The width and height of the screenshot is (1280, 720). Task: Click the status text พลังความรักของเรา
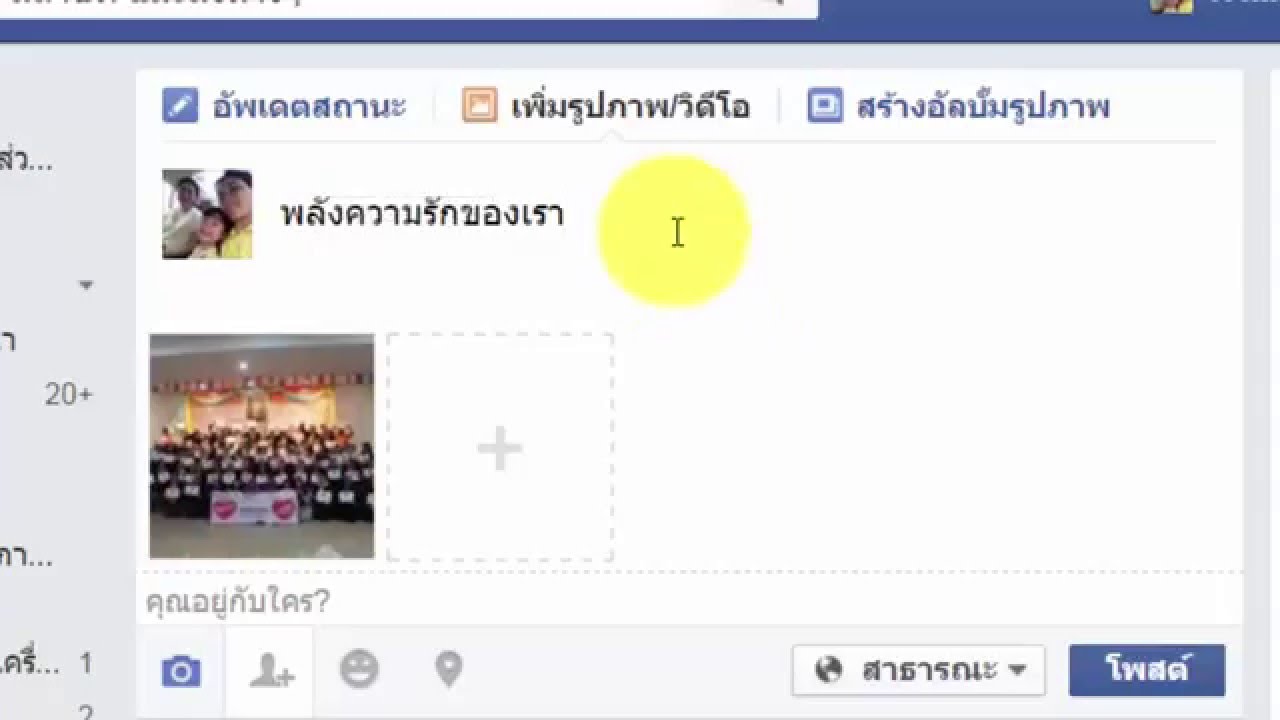pyautogui.click(x=422, y=214)
